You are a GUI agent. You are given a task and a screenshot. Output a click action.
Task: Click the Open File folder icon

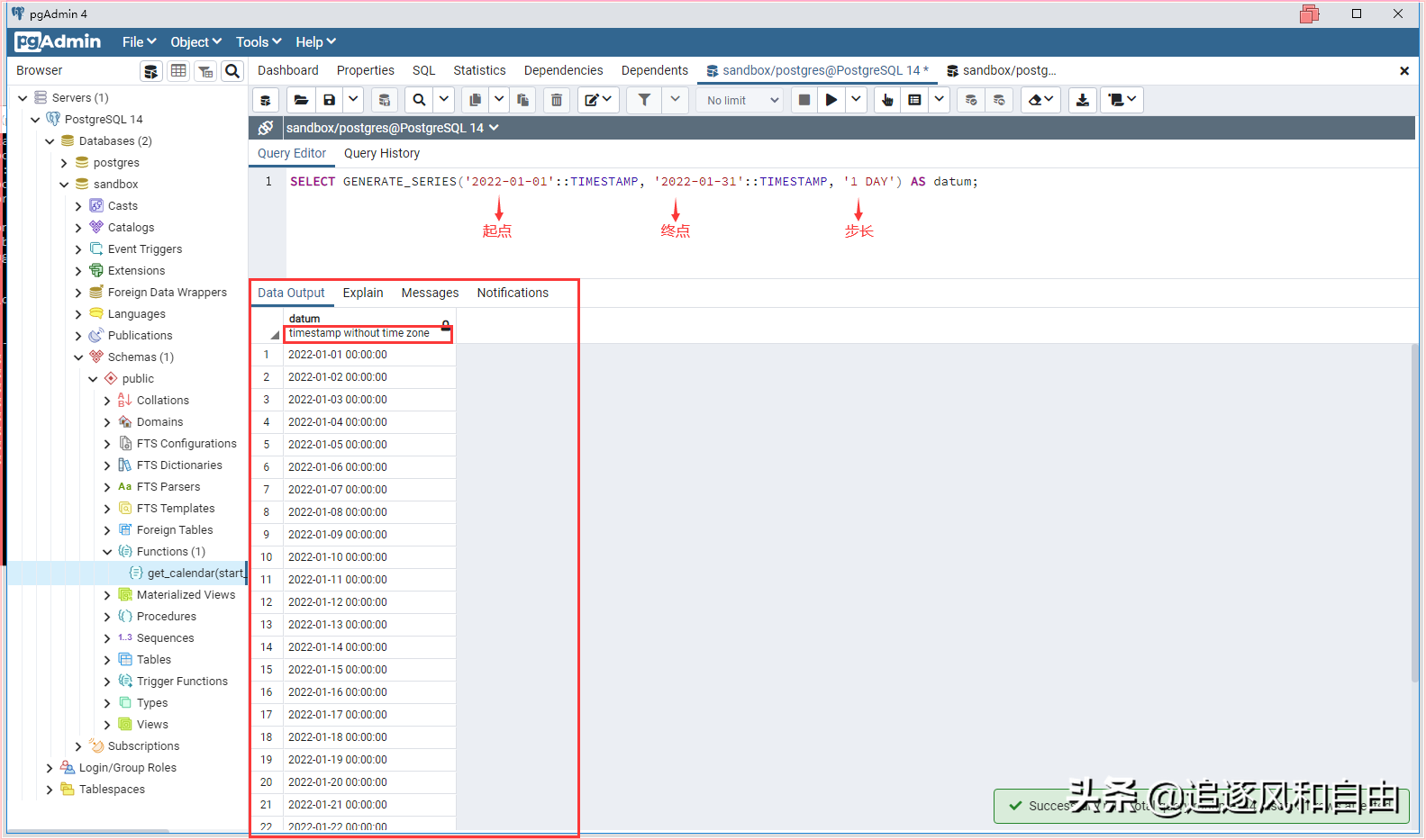pos(302,100)
